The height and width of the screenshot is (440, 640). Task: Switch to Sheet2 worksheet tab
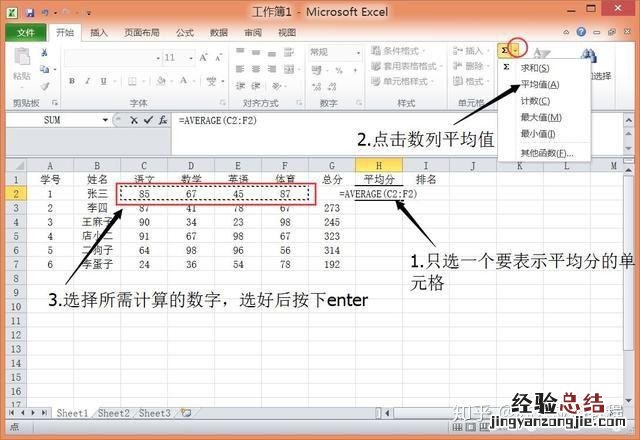tap(114, 413)
